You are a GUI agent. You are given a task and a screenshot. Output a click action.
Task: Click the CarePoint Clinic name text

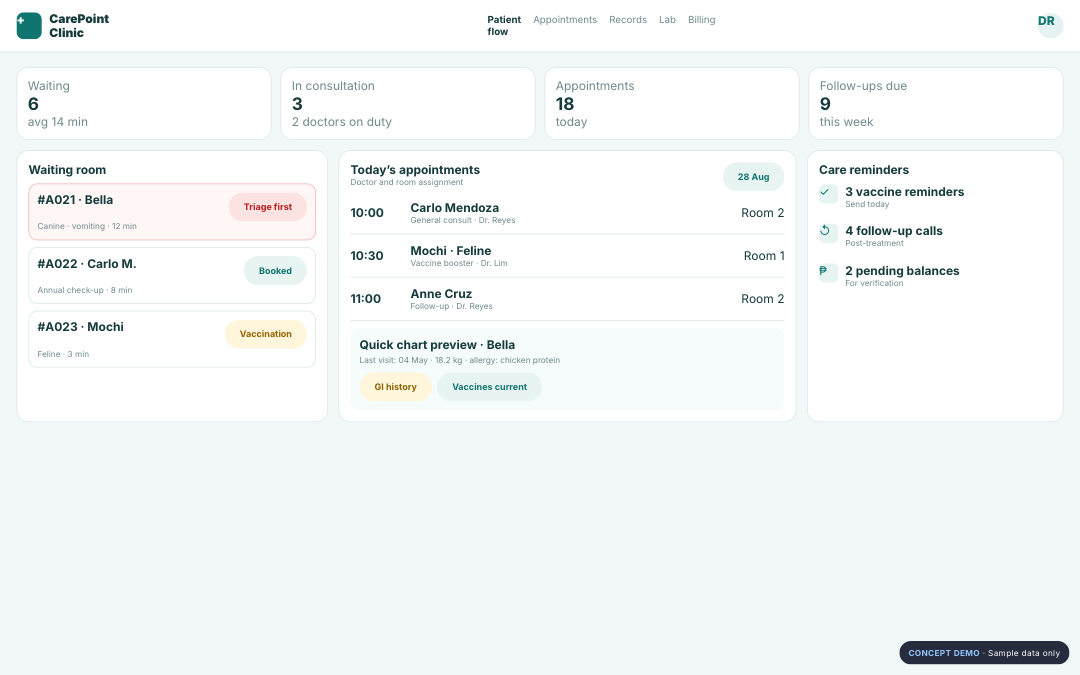(79, 25)
